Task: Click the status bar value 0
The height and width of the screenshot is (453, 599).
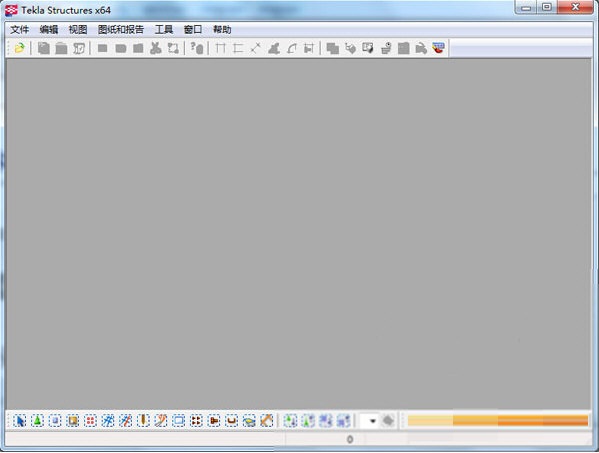Action: pyautogui.click(x=350, y=440)
